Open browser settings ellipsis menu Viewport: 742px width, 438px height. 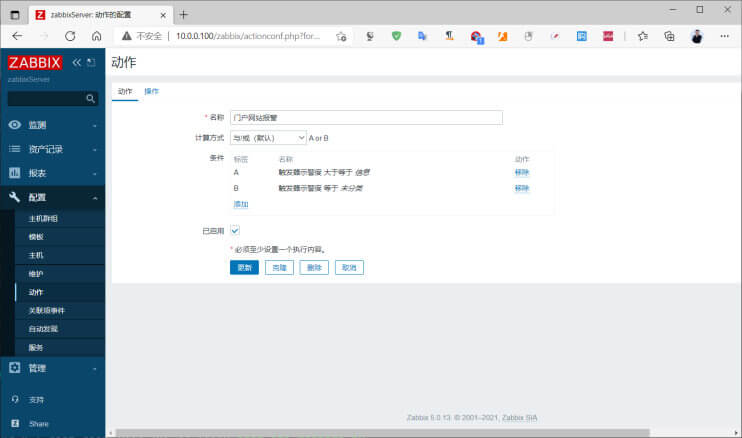click(x=724, y=36)
